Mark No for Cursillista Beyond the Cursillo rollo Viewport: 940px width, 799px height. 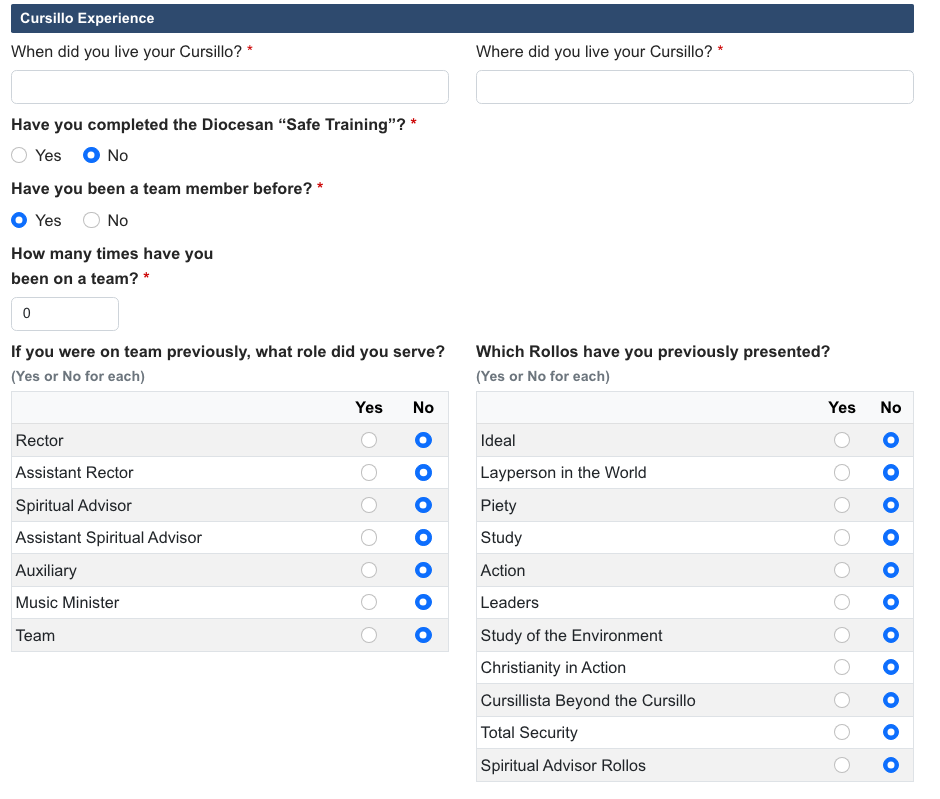[x=891, y=699]
